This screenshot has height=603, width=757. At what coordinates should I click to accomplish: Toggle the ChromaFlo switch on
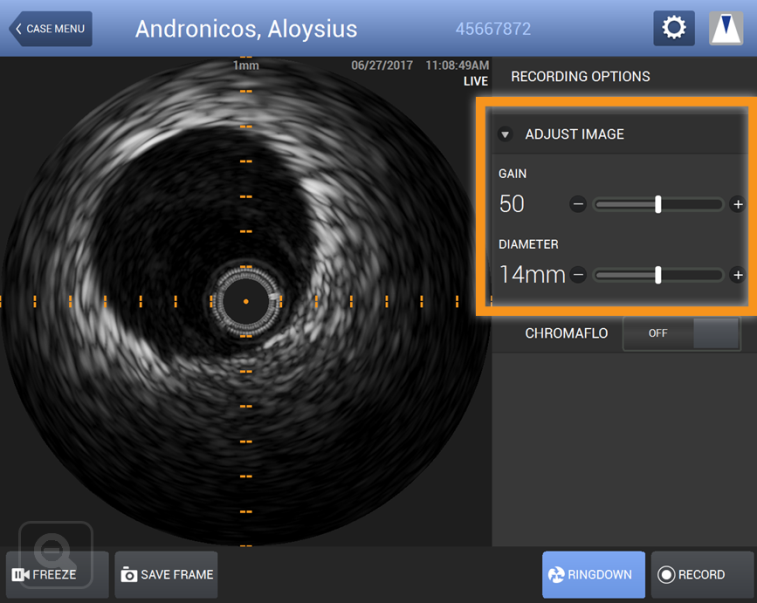click(681, 333)
